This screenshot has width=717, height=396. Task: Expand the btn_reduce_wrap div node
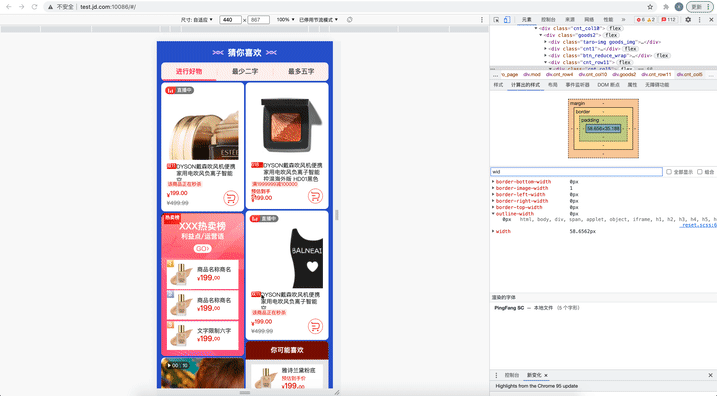coord(546,55)
